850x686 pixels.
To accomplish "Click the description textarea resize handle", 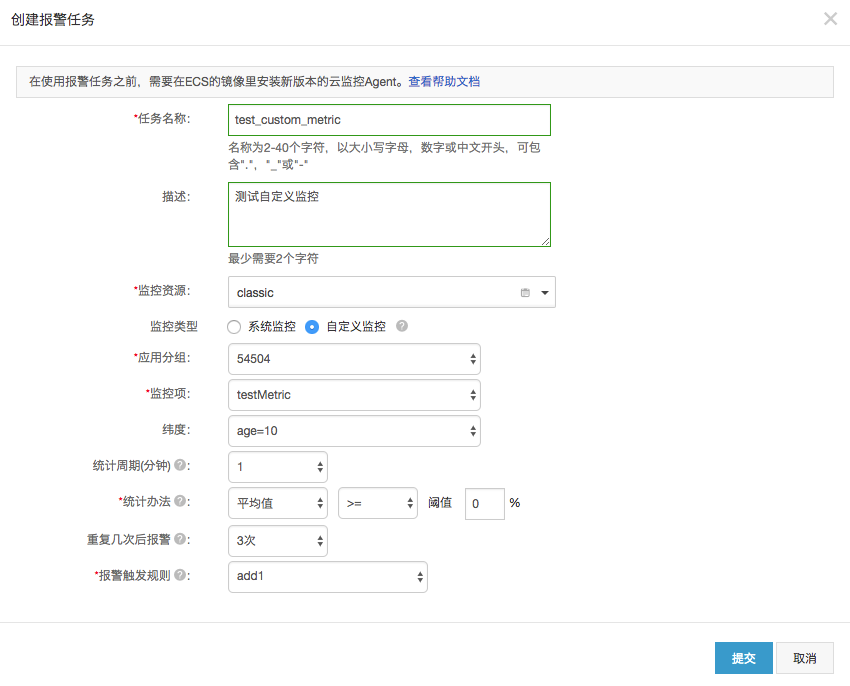I will click(x=545, y=241).
